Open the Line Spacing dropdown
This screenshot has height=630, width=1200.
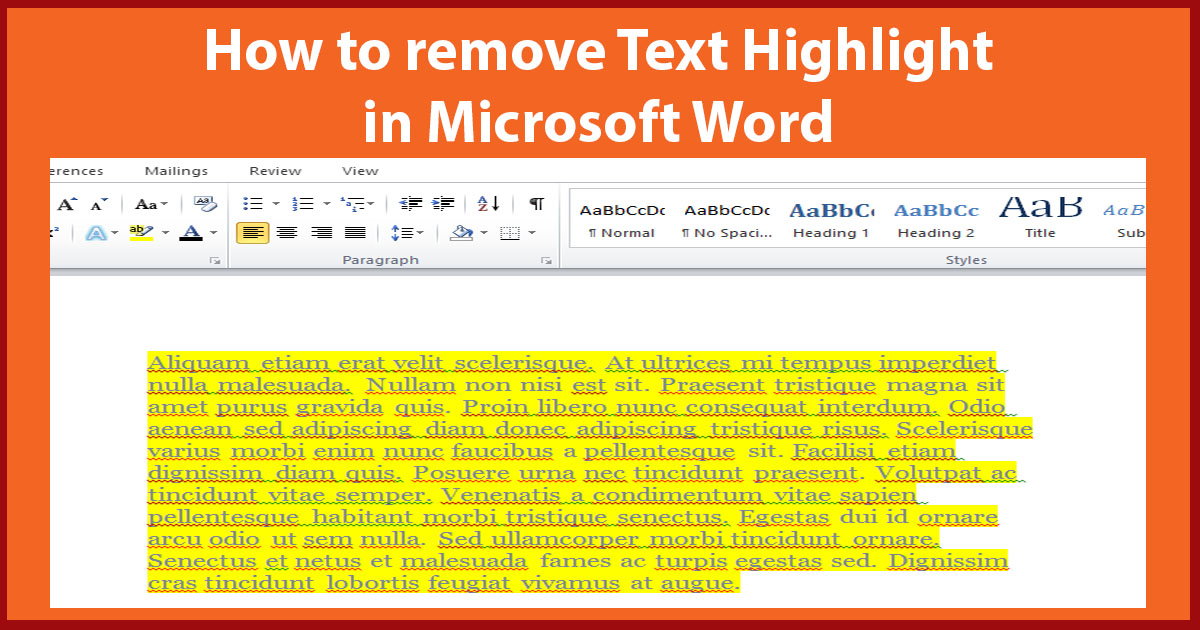point(408,232)
